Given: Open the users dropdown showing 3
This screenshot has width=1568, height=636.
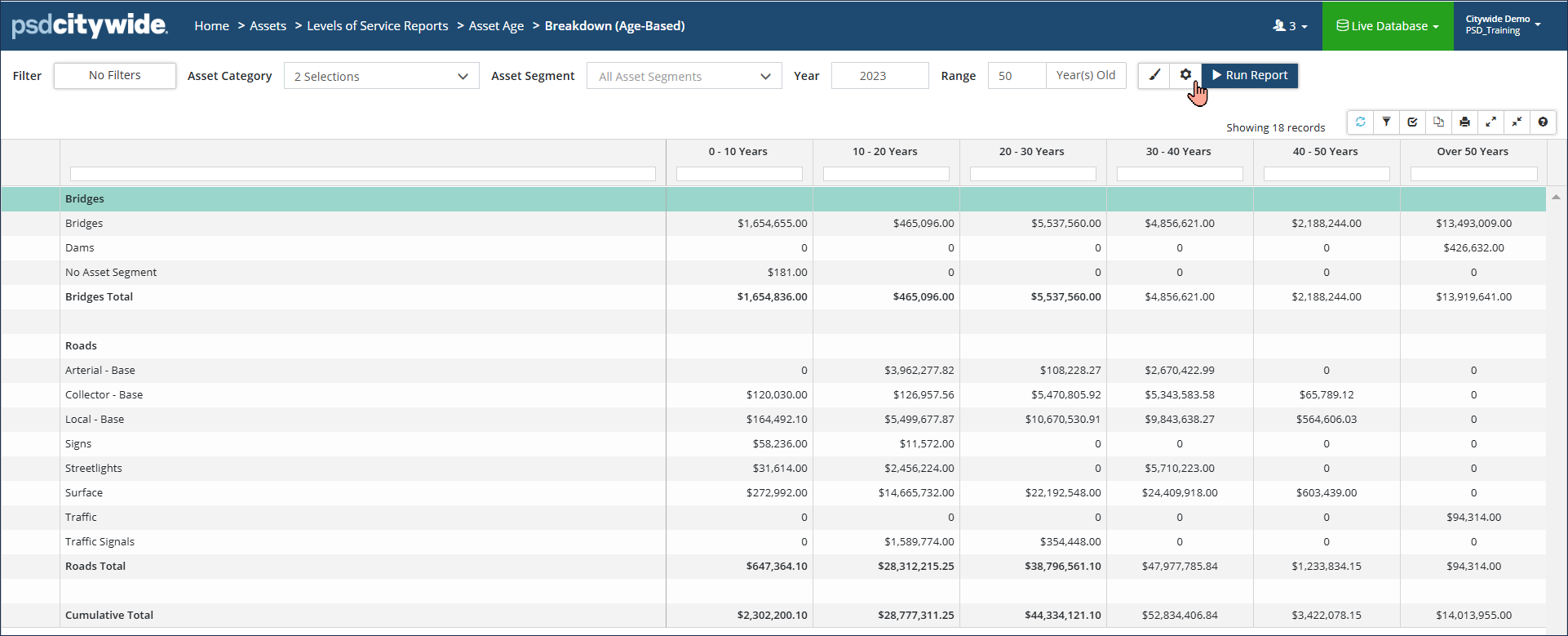Looking at the screenshot, I should (1290, 26).
